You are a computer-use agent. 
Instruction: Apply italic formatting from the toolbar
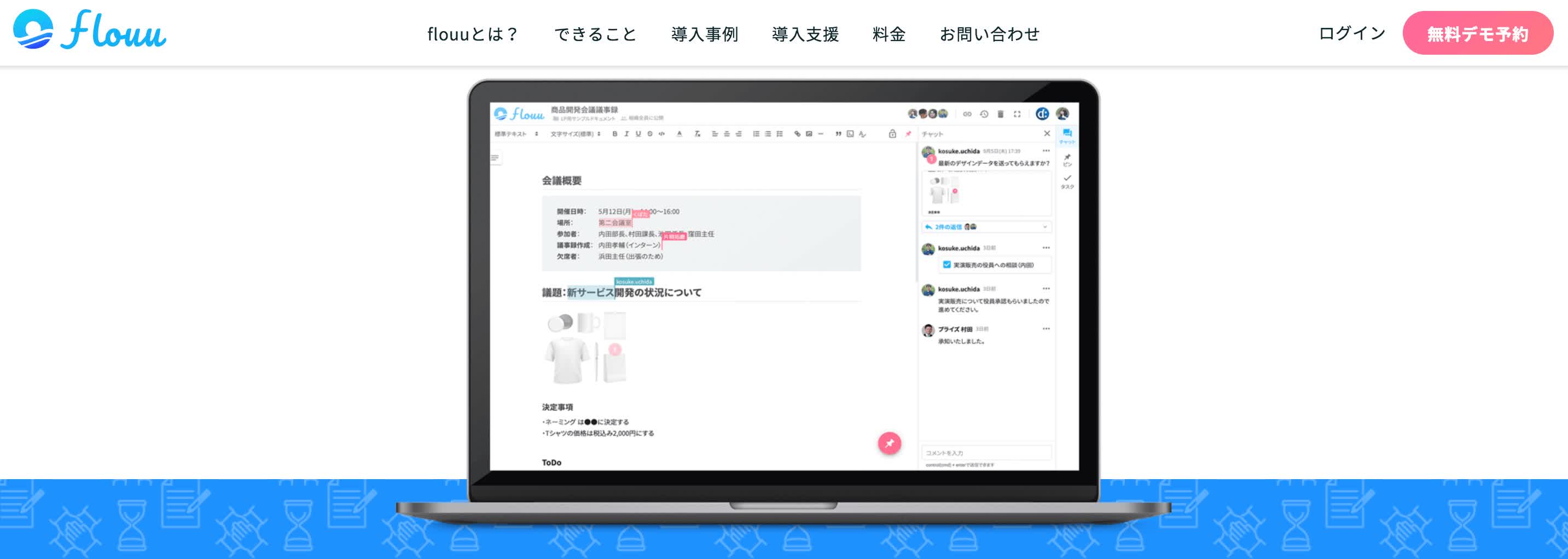626,134
